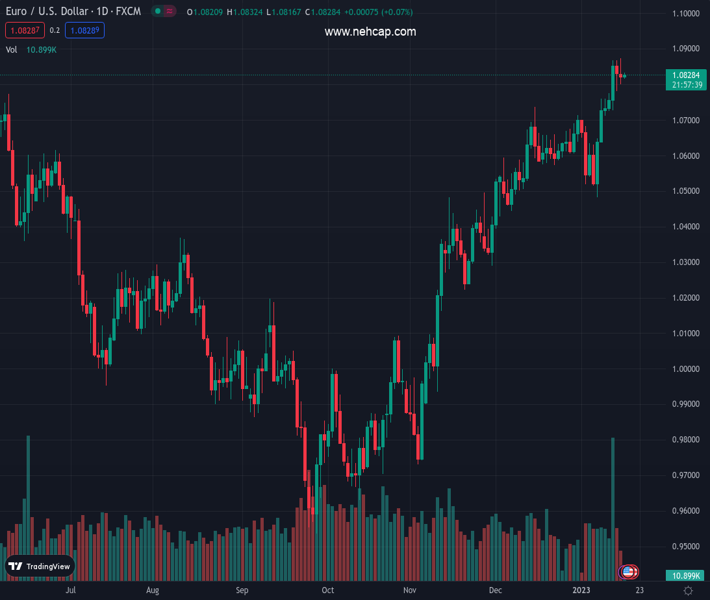Click the red sell price 1.08287 button
This screenshot has width=710, height=600.
point(23,31)
